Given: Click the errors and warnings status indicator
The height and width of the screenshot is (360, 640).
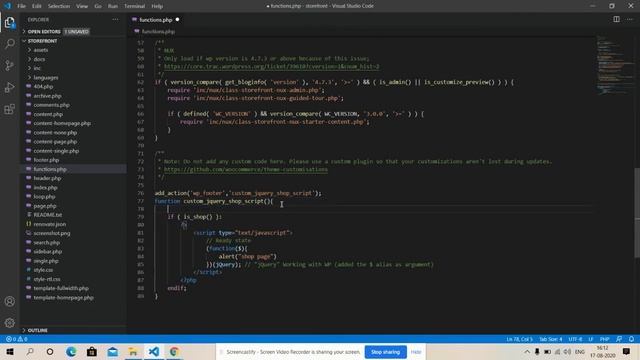Looking at the screenshot, I should [x=17, y=339].
